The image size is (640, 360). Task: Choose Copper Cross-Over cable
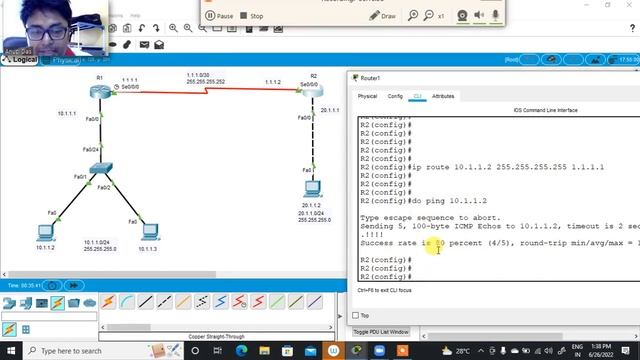(x=164, y=302)
